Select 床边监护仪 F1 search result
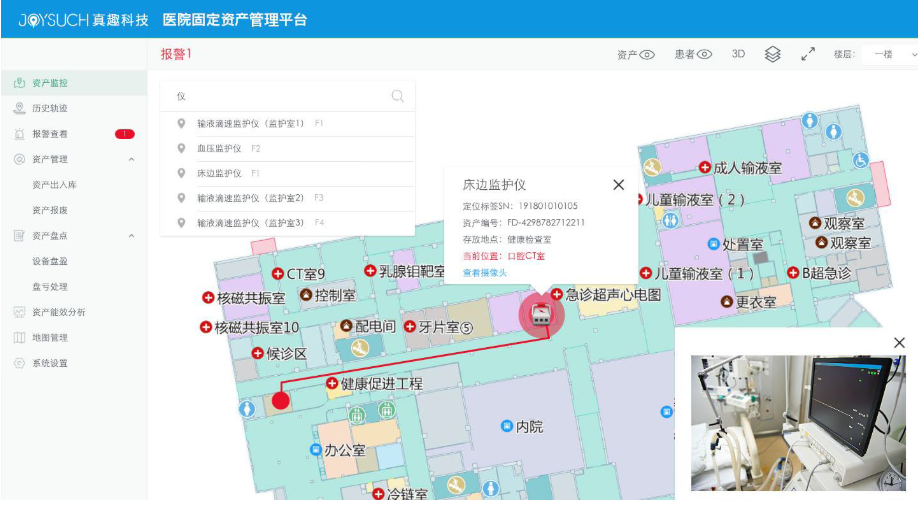 pos(287,173)
